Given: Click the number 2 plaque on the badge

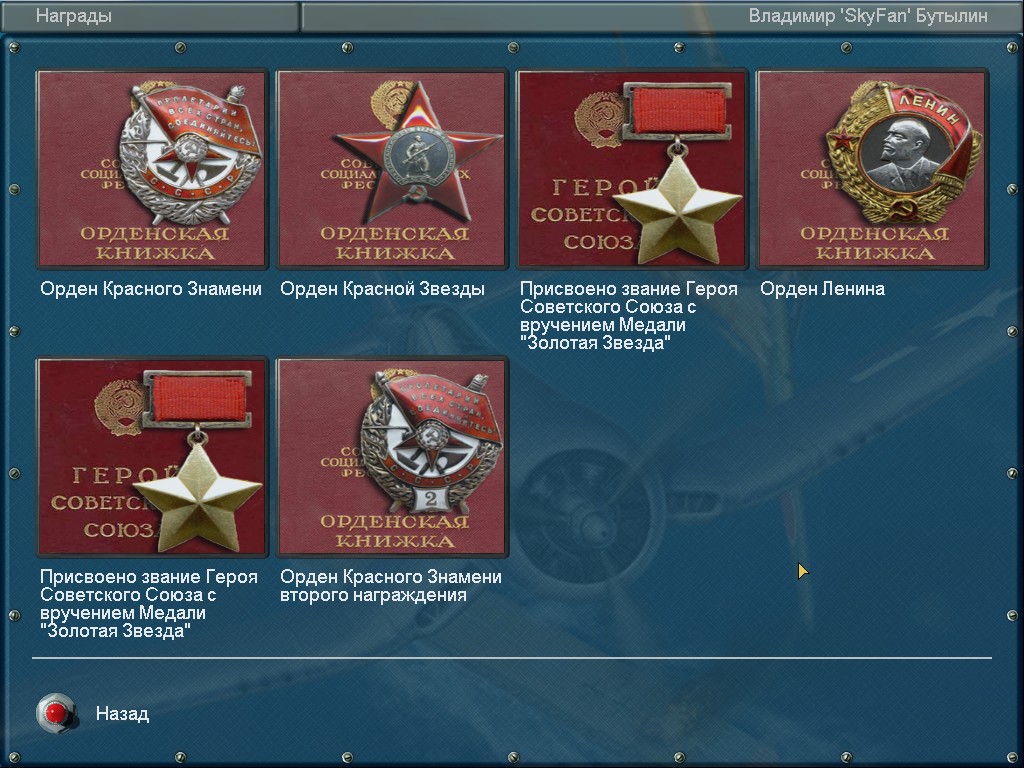Looking at the screenshot, I should coord(431,499).
